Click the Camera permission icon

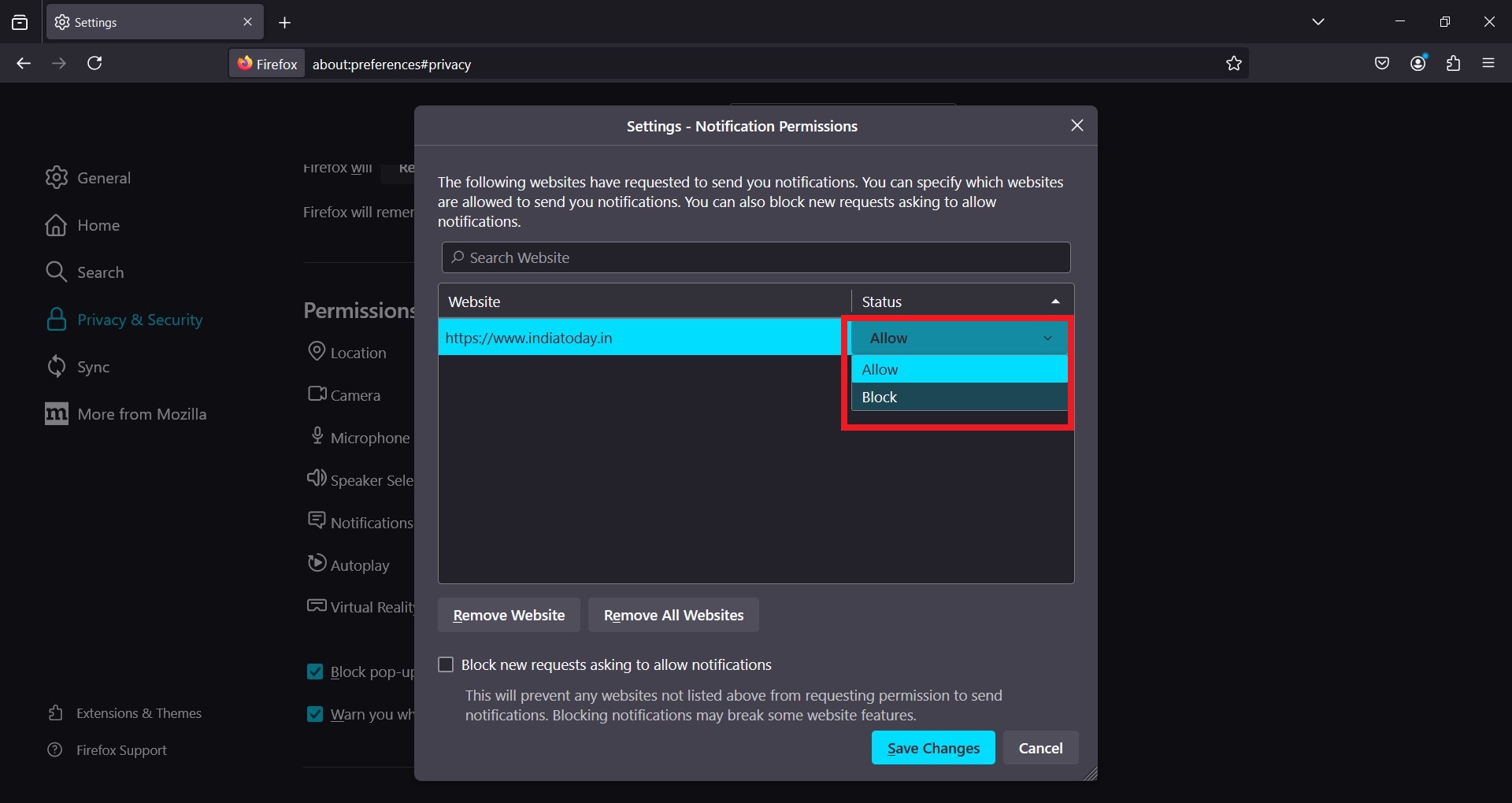317,394
